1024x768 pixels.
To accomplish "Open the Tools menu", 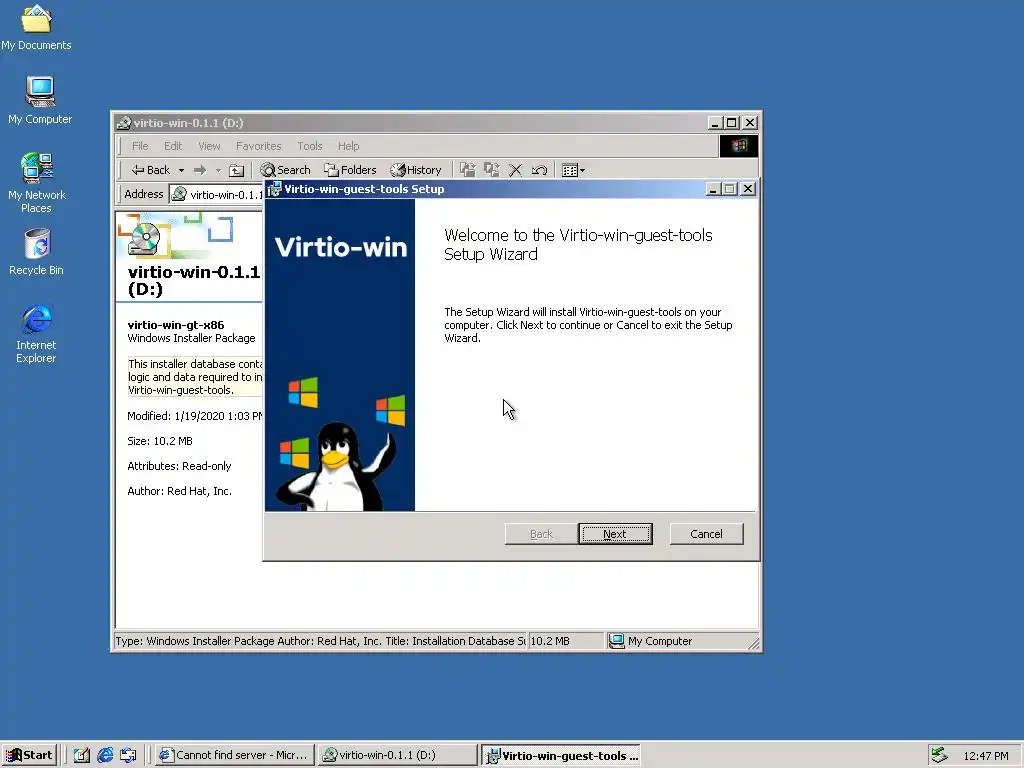I will [x=310, y=146].
